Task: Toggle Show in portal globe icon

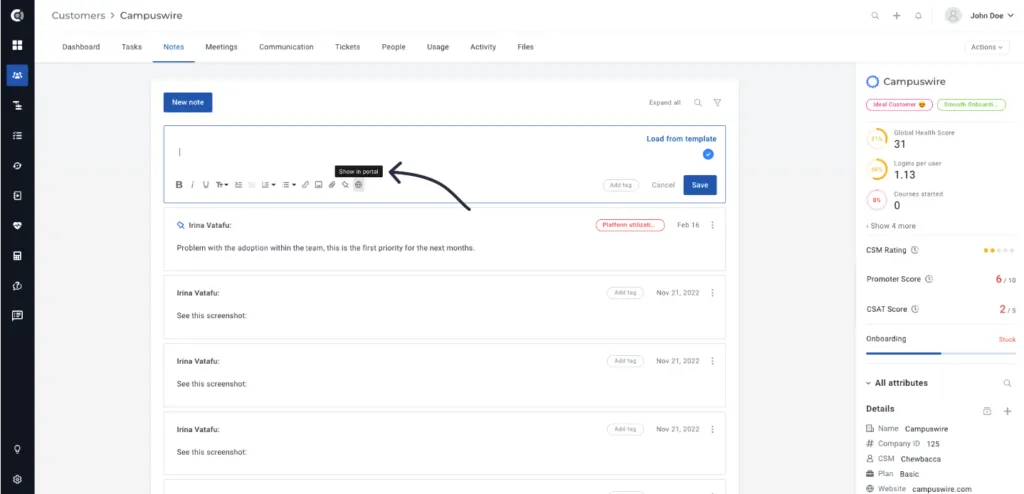Action: pos(359,185)
